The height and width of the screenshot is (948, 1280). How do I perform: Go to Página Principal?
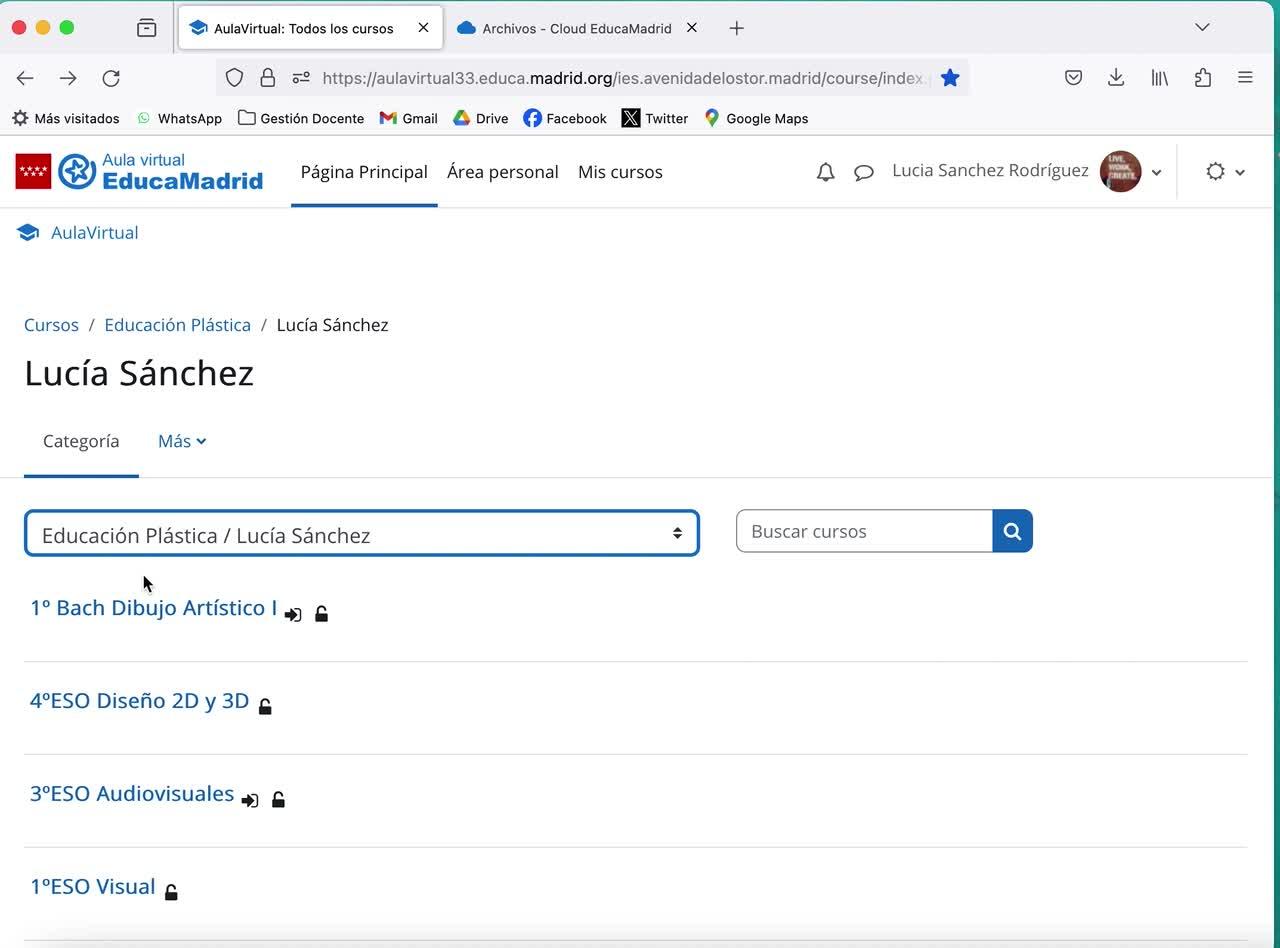click(x=364, y=172)
